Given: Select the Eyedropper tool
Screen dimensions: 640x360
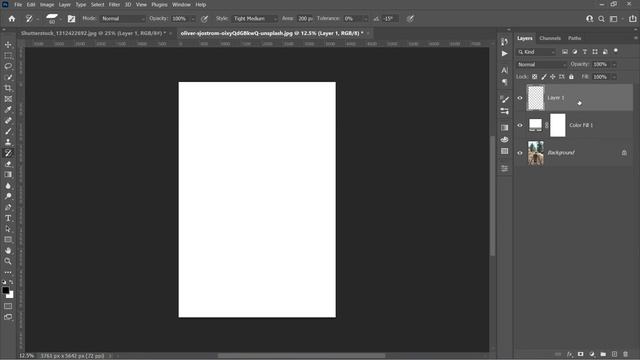Looking at the screenshot, I should tap(8, 110).
